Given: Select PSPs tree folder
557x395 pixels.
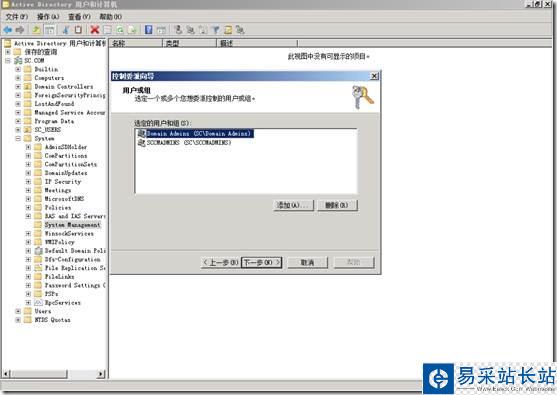Looking at the screenshot, I should pos(52,294).
